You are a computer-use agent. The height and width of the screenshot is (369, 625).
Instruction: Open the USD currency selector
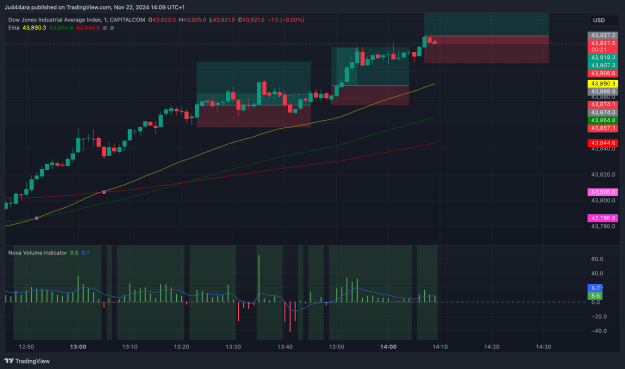603,20
